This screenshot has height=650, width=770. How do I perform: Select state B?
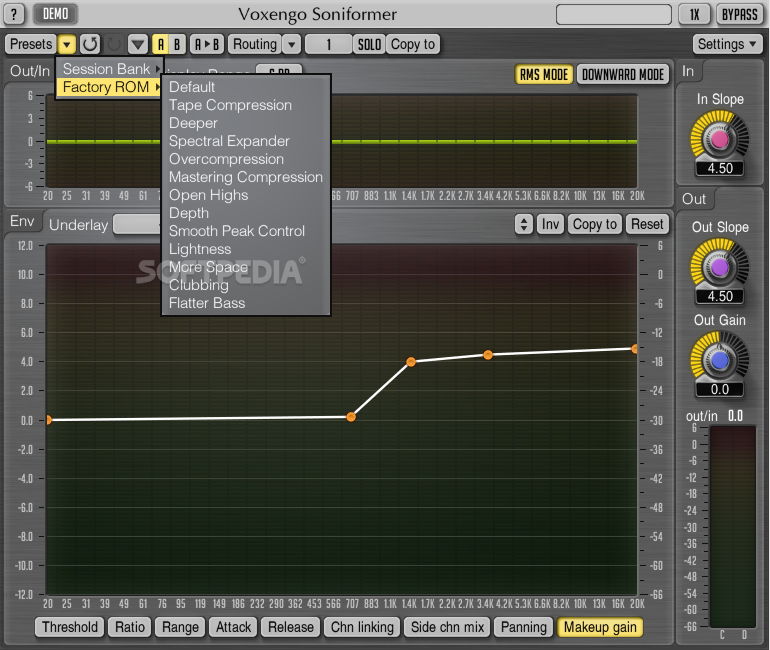pyautogui.click(x=177, y=44)
